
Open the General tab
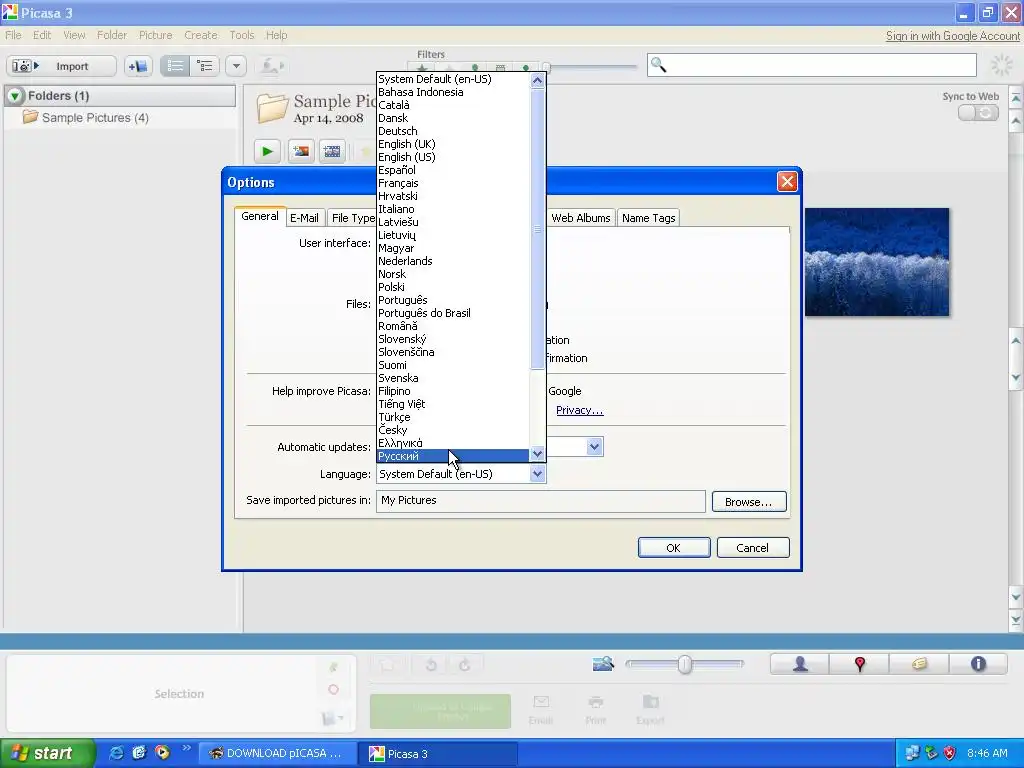(260, 216)
